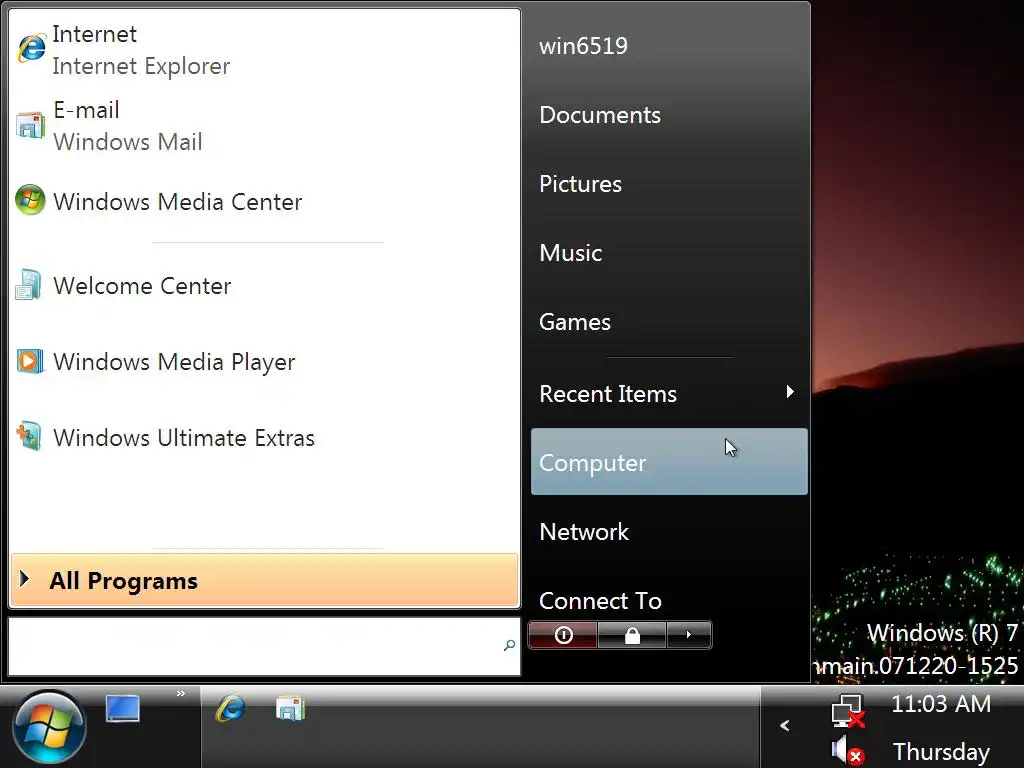The image size is (1024, 768).
Task: Click the Thursday date in the tray
Action: click(941, 752)
